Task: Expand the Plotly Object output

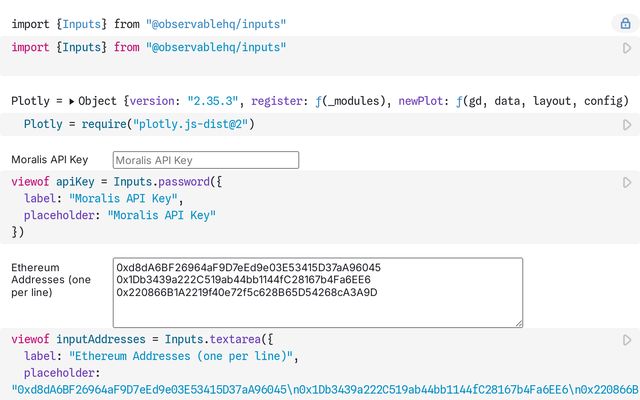Action: [72, 101]
